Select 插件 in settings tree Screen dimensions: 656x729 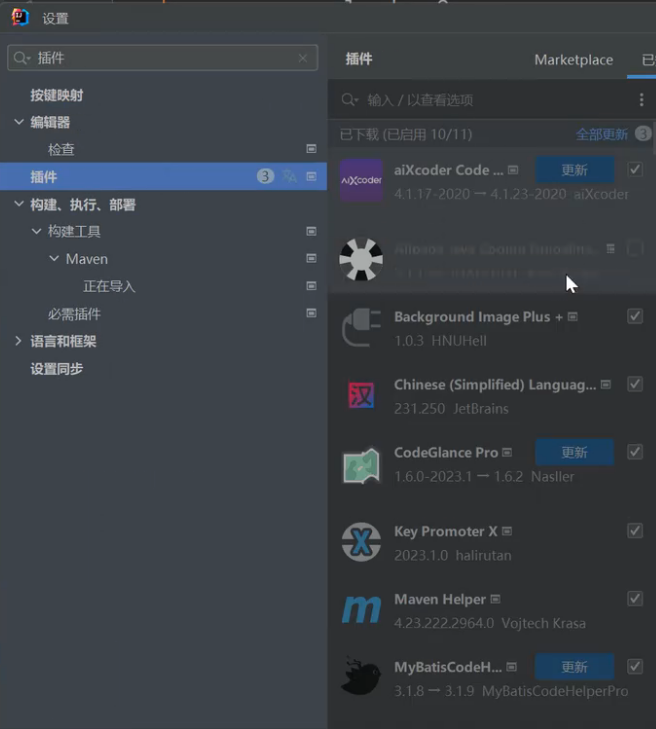[x=44, y=177]
